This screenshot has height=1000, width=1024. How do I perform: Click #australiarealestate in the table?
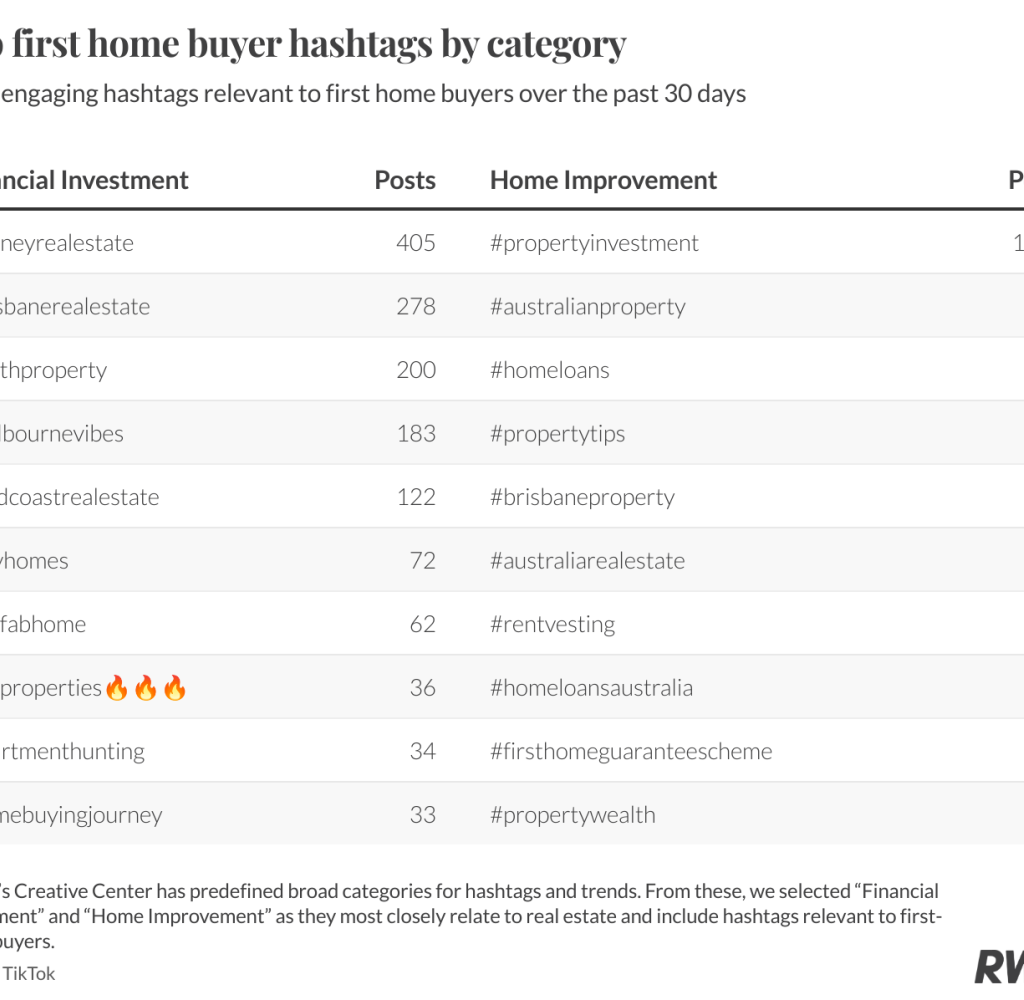tap(588, 561)
